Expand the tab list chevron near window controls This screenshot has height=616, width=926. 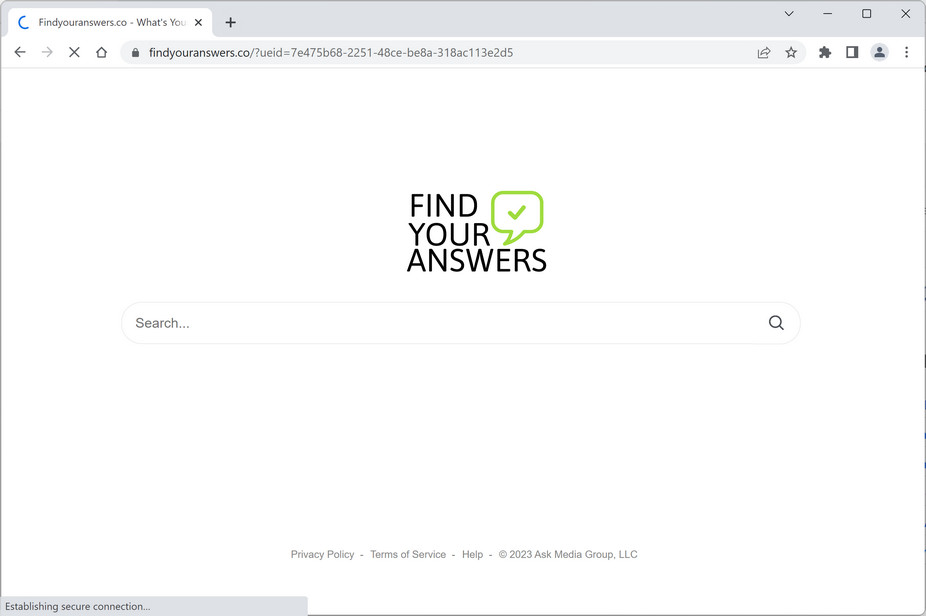(x=788, y=14)
